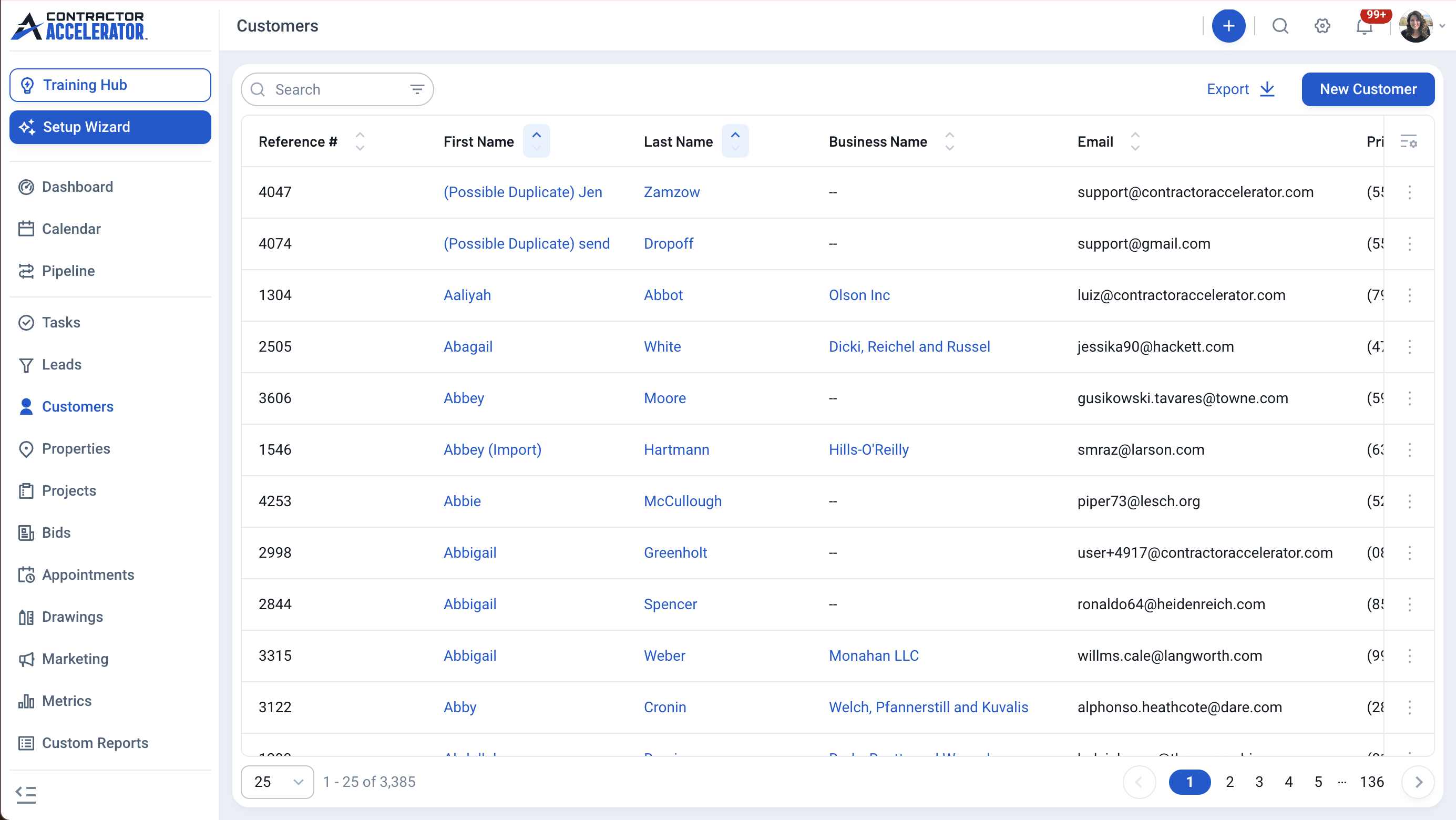Go to page 2
The height and width of the screenshot is (820, 1456).
[x=1229, y=782]
